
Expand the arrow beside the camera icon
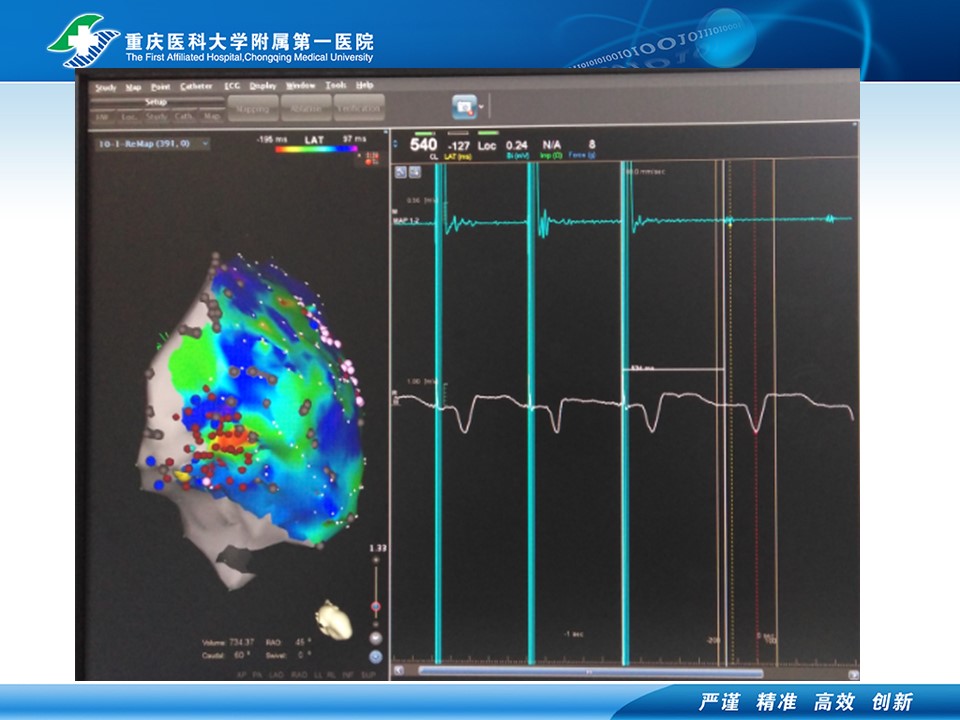click(x=481, y=107)
